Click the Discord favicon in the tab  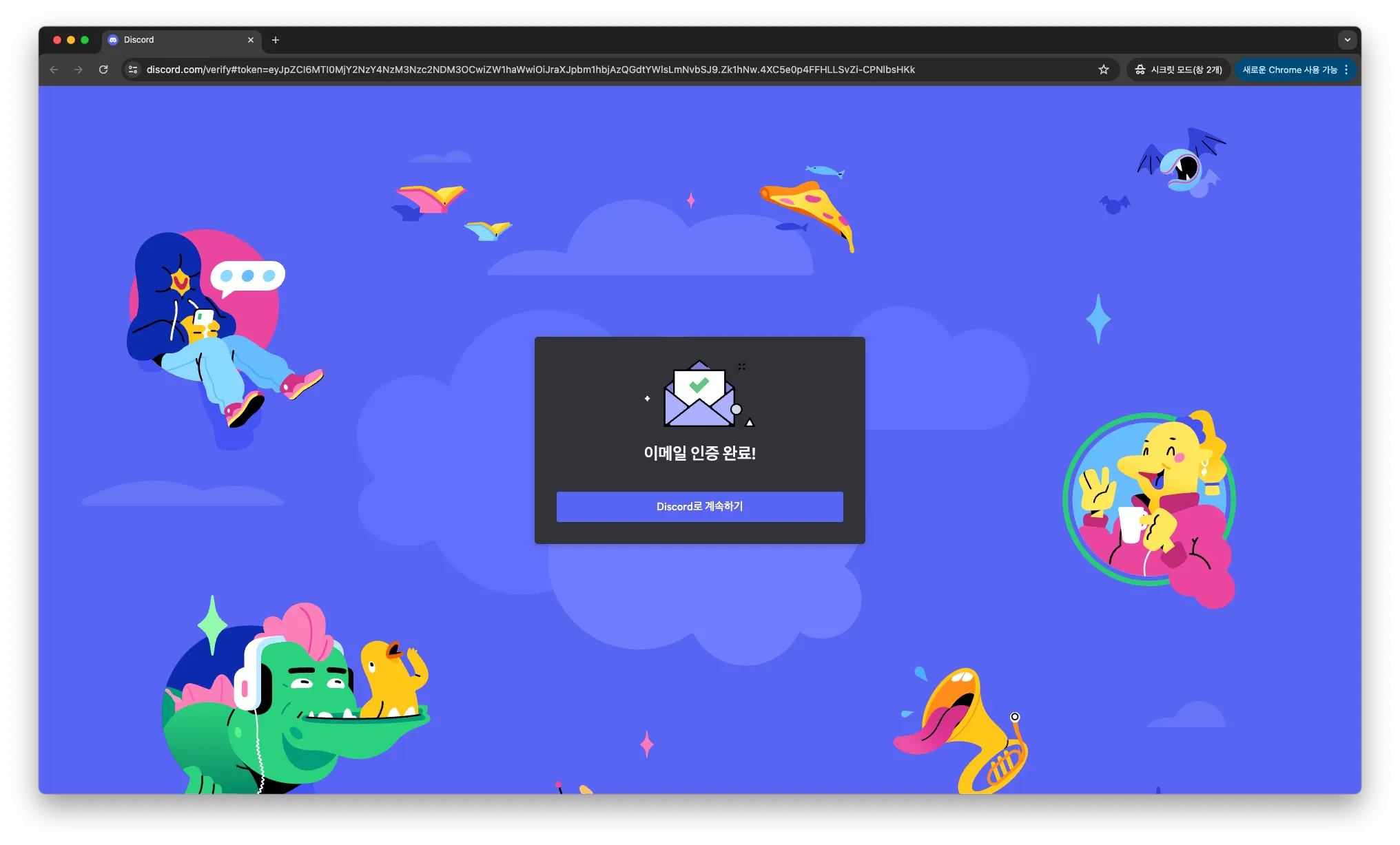(114, 40)
